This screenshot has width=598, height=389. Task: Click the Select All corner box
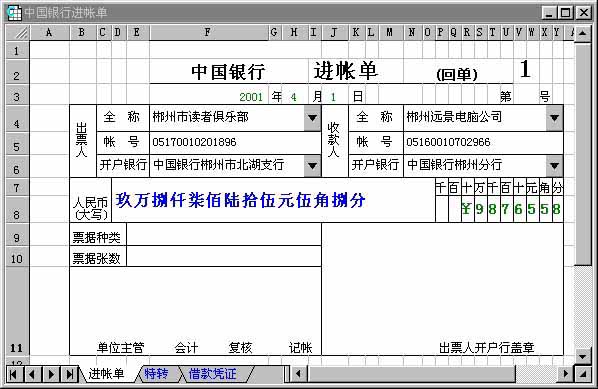[18, 33]
